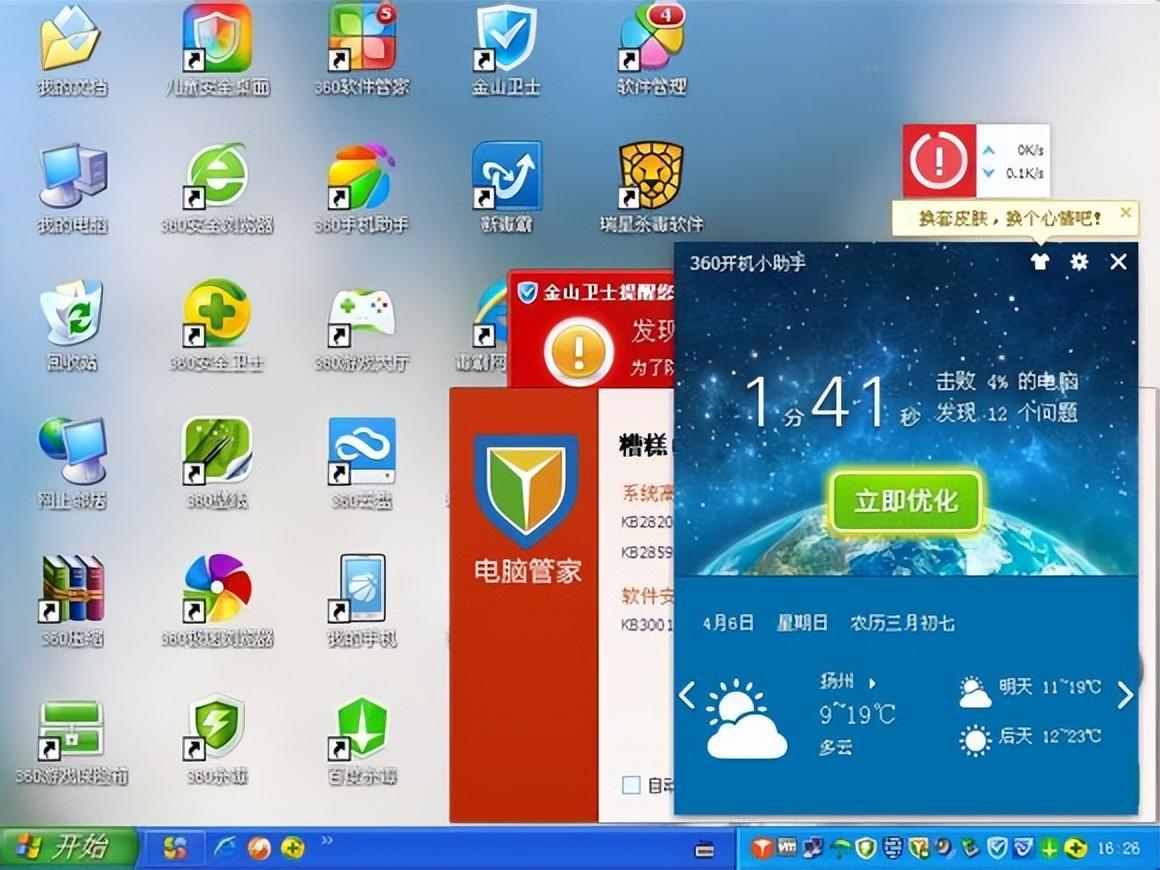
Task: Click the 农历三月初七 lunar date
Action: (x=903, y=623)
